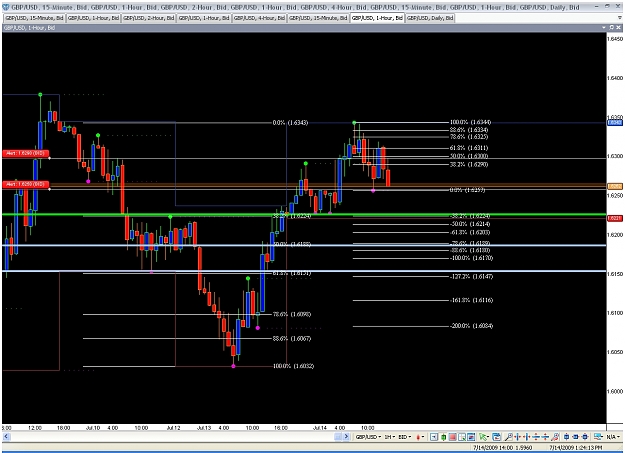Select the highlighted active GBP/USD 1-Hour tab

377,18
